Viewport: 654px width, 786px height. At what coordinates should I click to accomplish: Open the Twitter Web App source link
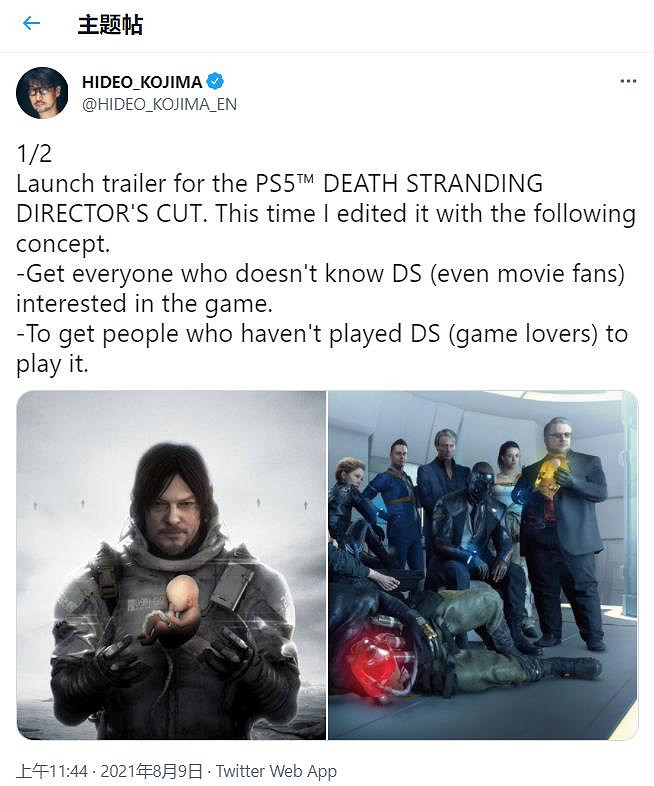(276, 771)
